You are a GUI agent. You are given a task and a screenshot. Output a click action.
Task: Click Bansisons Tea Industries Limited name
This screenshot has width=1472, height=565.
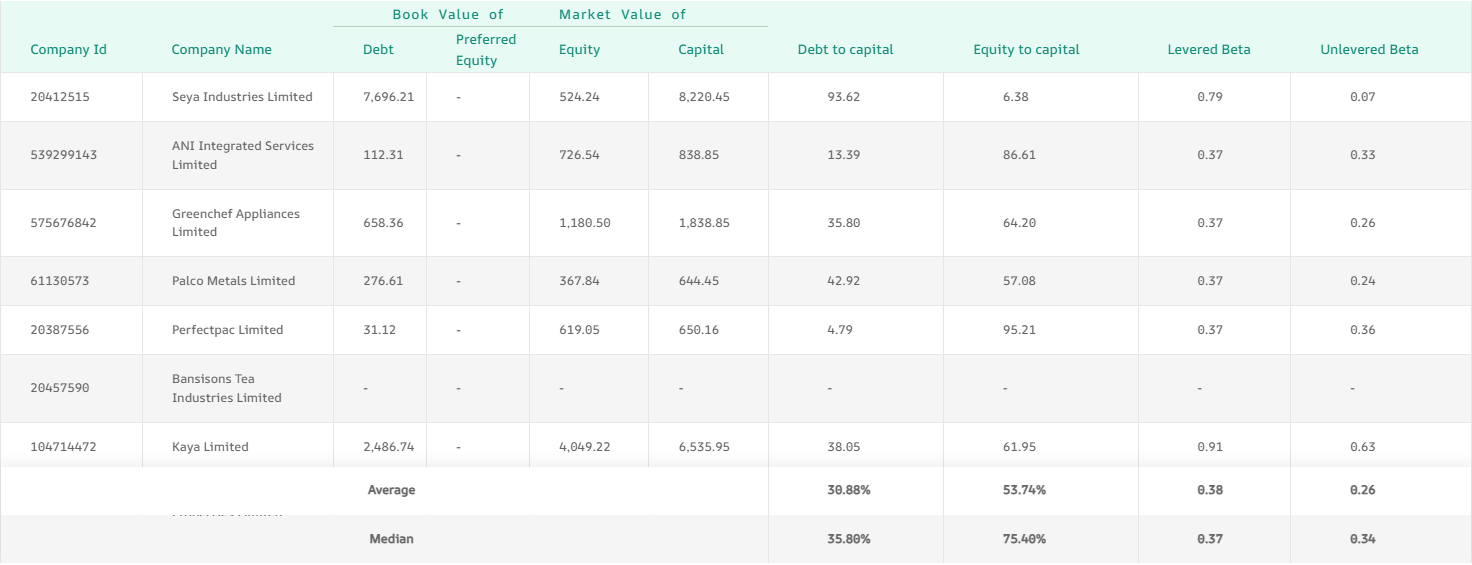coord(226,388)
